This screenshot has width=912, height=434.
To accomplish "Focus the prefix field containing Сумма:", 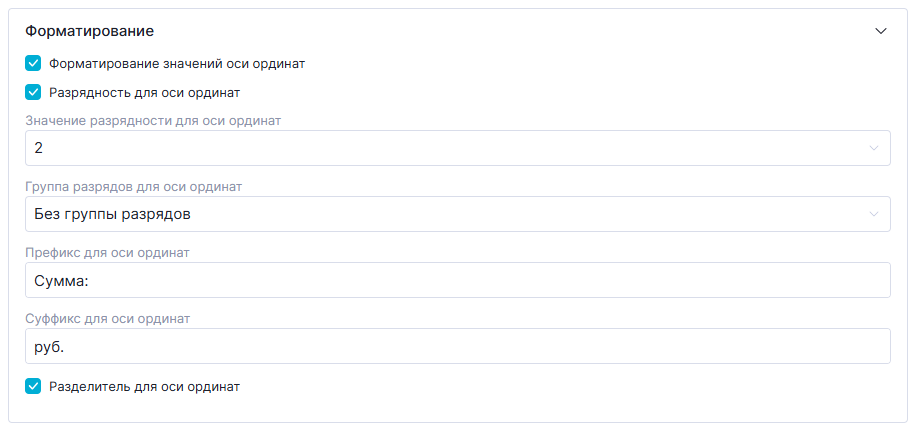I will pyautogui.click(x=62, y=281).
